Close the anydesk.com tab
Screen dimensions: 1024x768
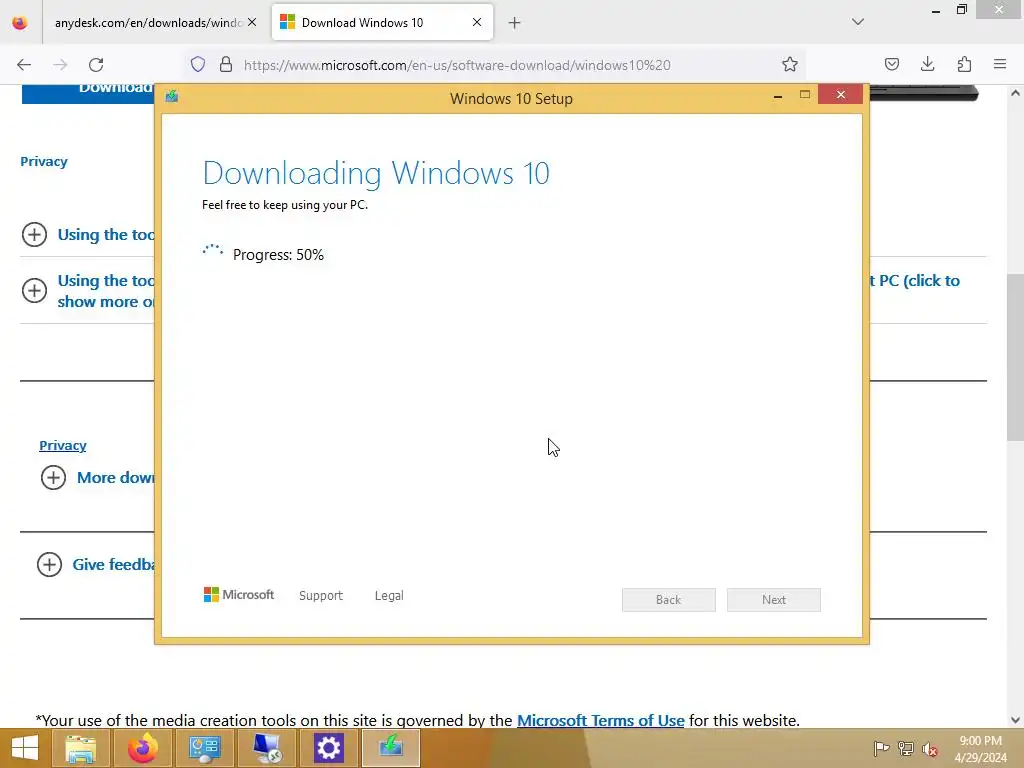(x=252, y=22)
